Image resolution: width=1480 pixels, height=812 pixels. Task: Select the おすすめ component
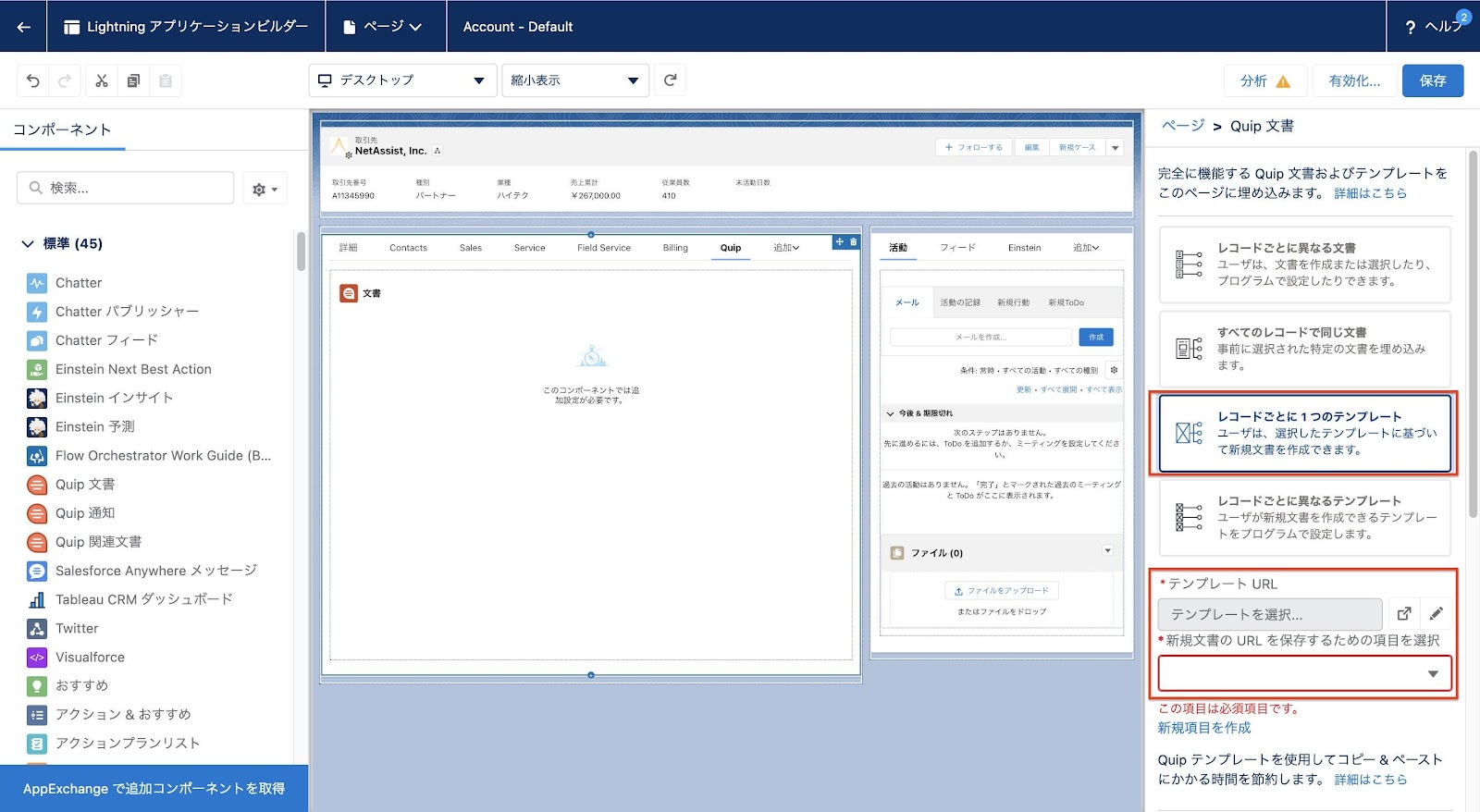68,686
